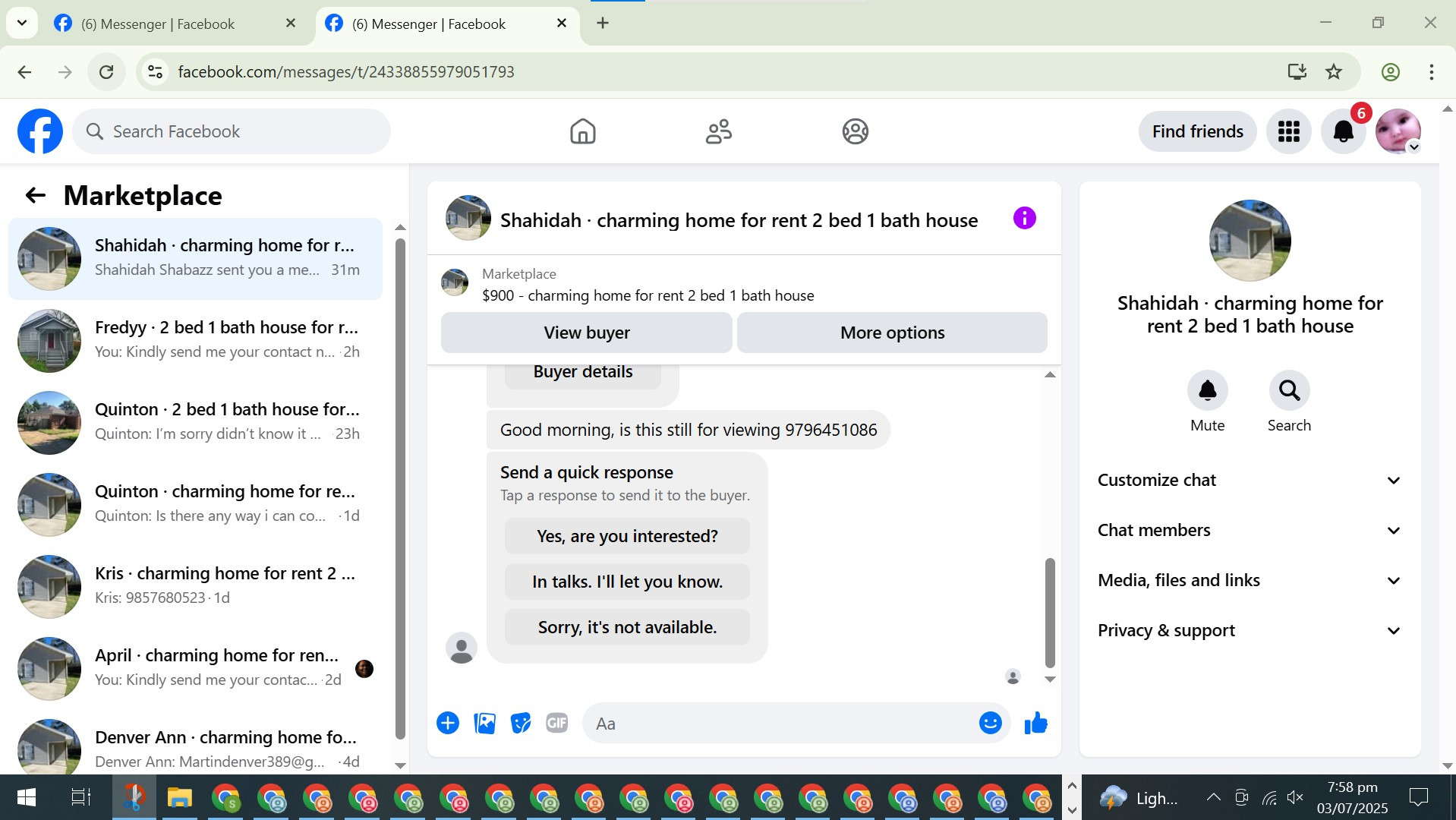
Task: Click the install app icon in the address bar
Action: click(x=1297, y=72)
